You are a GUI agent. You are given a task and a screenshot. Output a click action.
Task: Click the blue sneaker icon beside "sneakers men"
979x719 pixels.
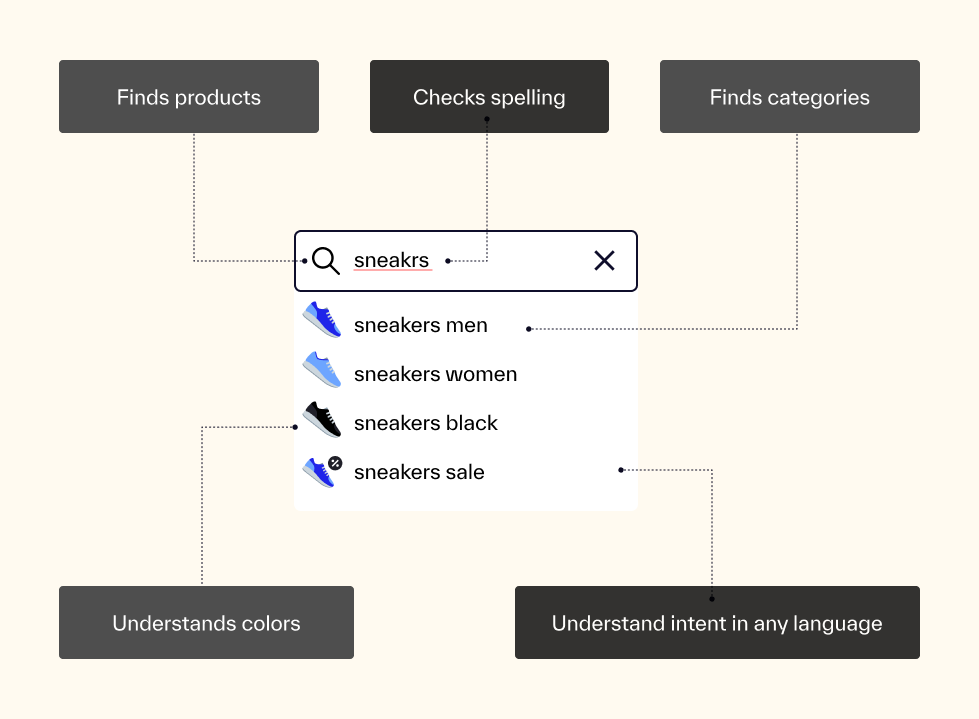(322, 320)
